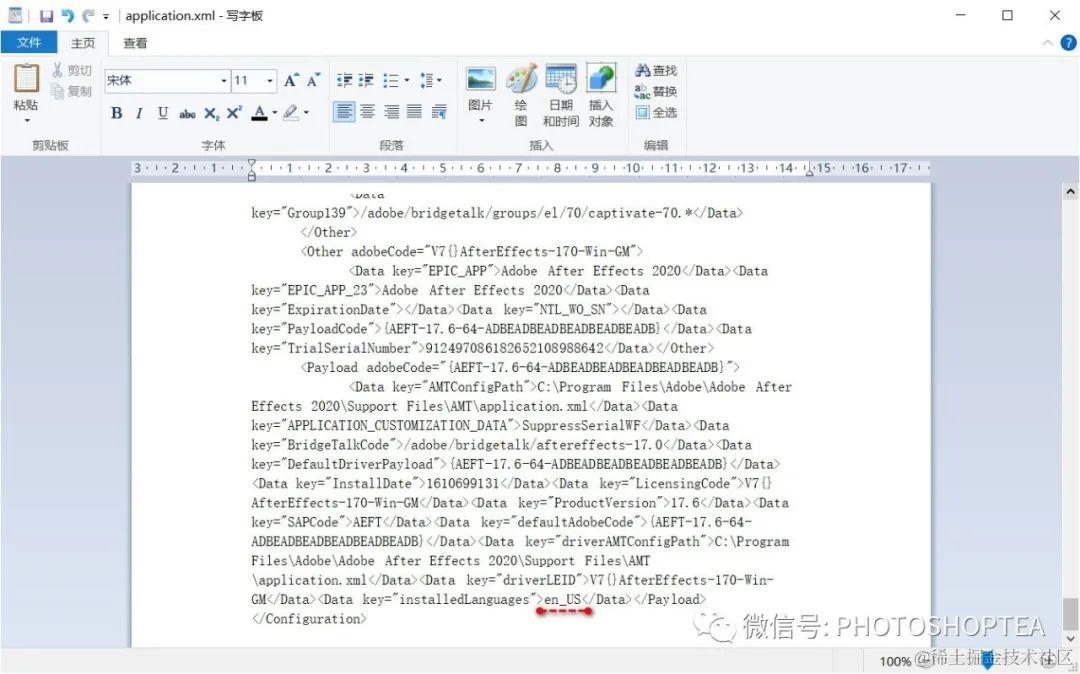Click 替换 to replace text
Viewport: 1080px width, 674px height.
[x=656, y=91]
